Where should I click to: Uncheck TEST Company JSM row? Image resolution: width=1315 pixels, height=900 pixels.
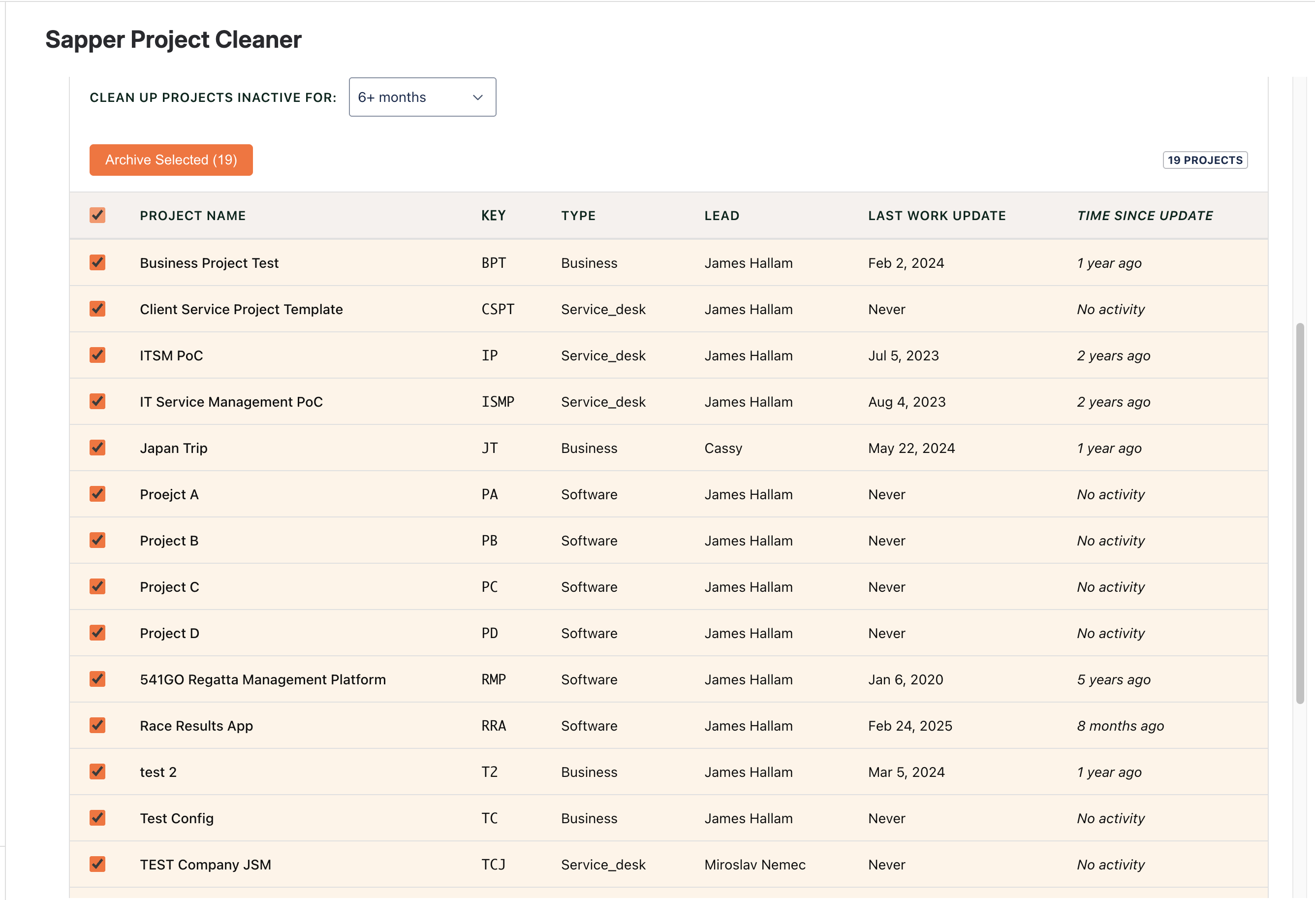pyautogui.click(x=97, y=864)
